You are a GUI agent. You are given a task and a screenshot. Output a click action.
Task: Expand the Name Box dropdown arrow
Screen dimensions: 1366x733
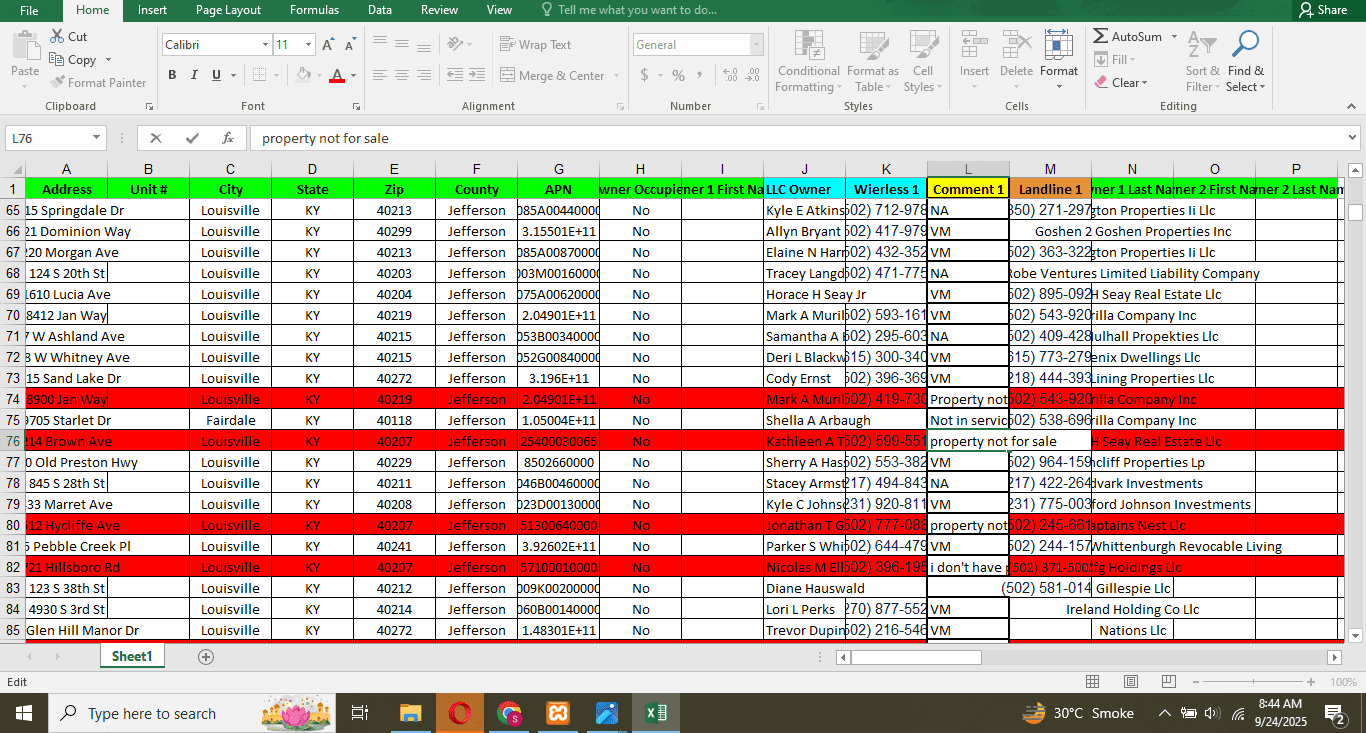pyautogui.click(x=97, y=138)
